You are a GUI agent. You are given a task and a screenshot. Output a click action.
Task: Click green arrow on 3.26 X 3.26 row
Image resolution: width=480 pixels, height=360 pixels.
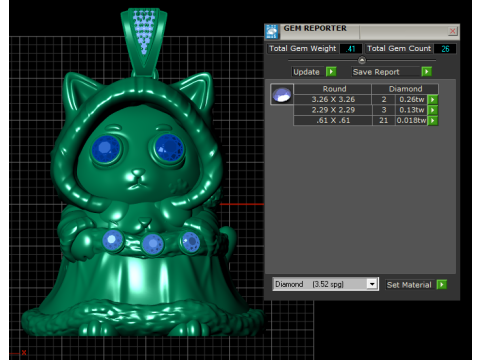(433, 99)
